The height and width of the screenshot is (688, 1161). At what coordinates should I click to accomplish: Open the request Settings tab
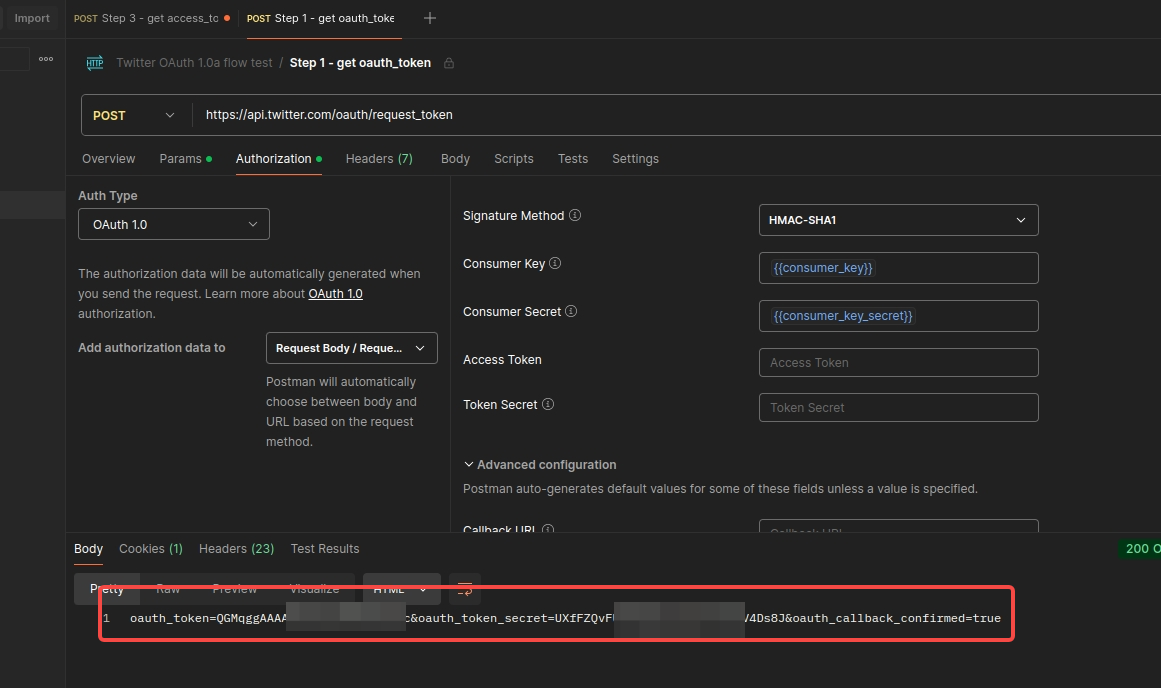click(x=635, y=159)
